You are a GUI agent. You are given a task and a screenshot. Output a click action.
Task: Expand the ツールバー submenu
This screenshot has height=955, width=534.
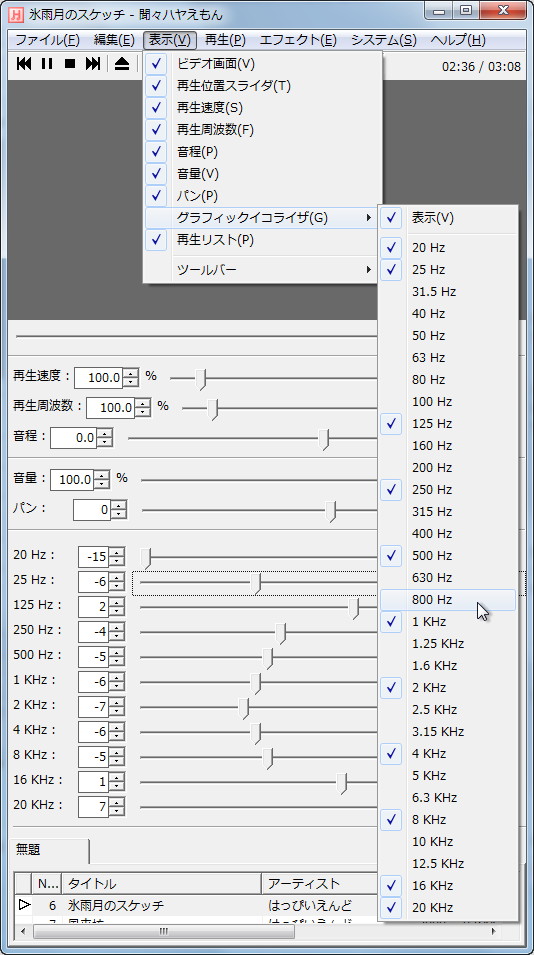262,270
